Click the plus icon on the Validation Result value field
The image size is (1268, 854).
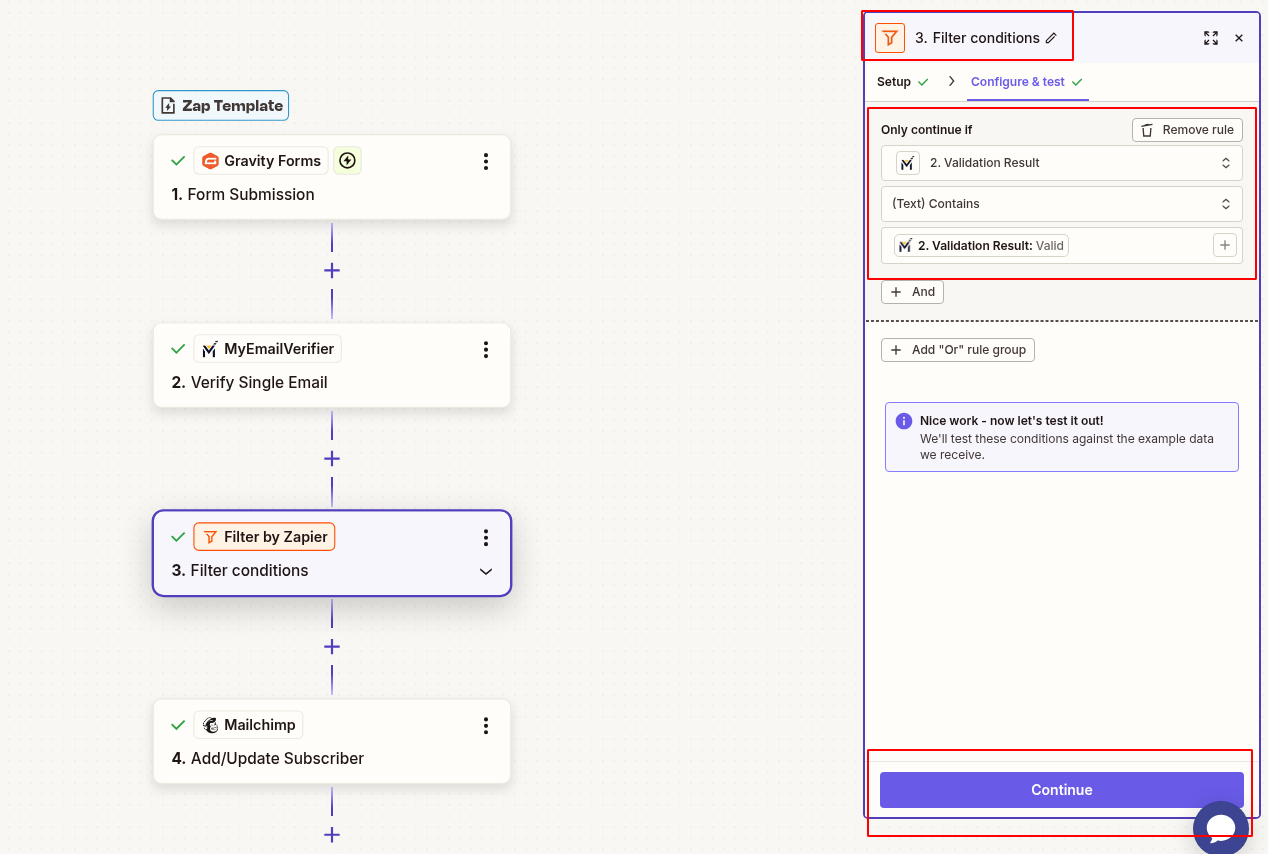[x=1224, y=245]
